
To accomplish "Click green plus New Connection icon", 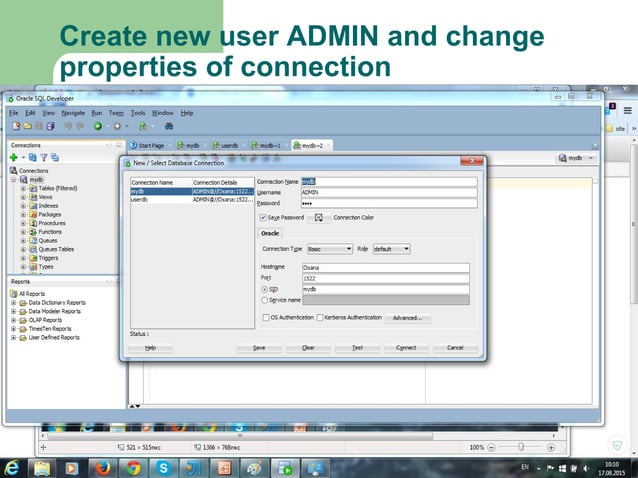I will [x=14, y=157].
